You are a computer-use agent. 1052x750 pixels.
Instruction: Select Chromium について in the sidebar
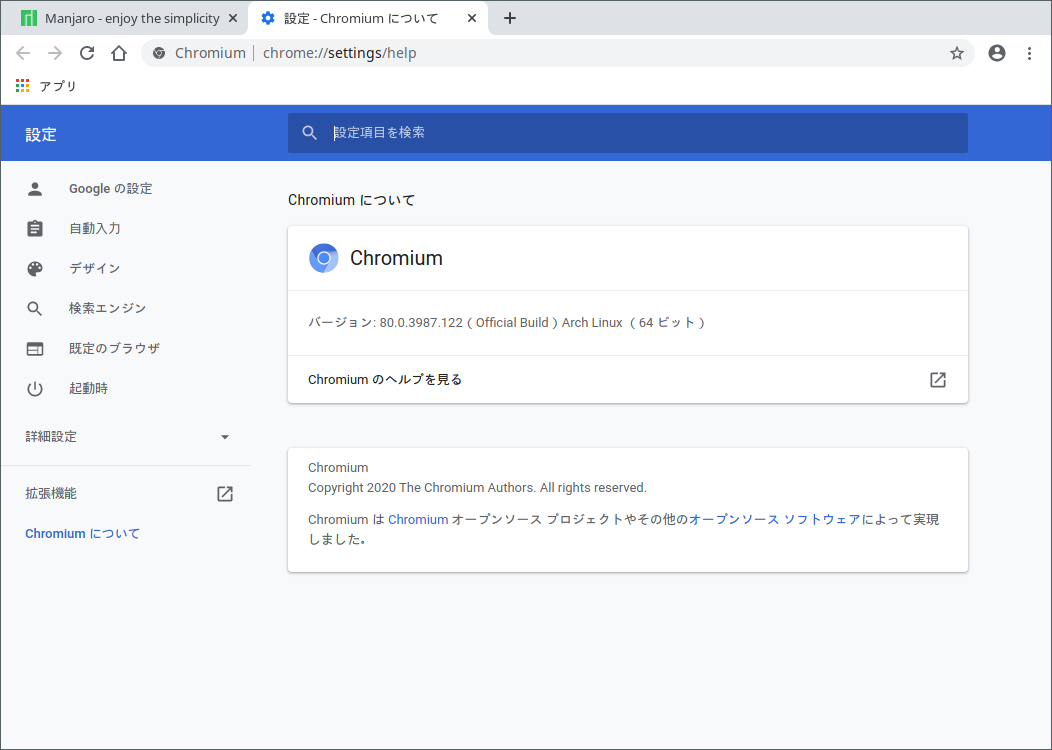pyautogui.click(x=83, y=533)
